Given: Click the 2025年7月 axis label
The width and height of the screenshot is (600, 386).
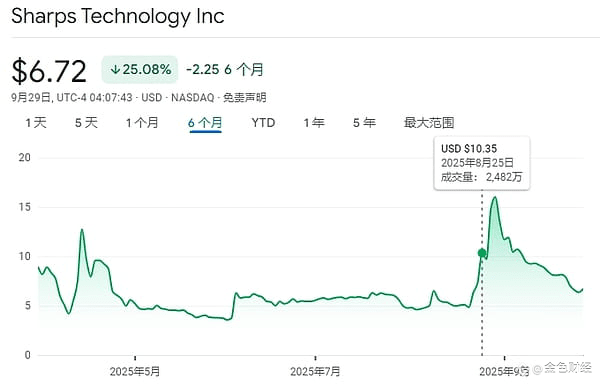Looking at the screenshot, I should tap(315, 371).
